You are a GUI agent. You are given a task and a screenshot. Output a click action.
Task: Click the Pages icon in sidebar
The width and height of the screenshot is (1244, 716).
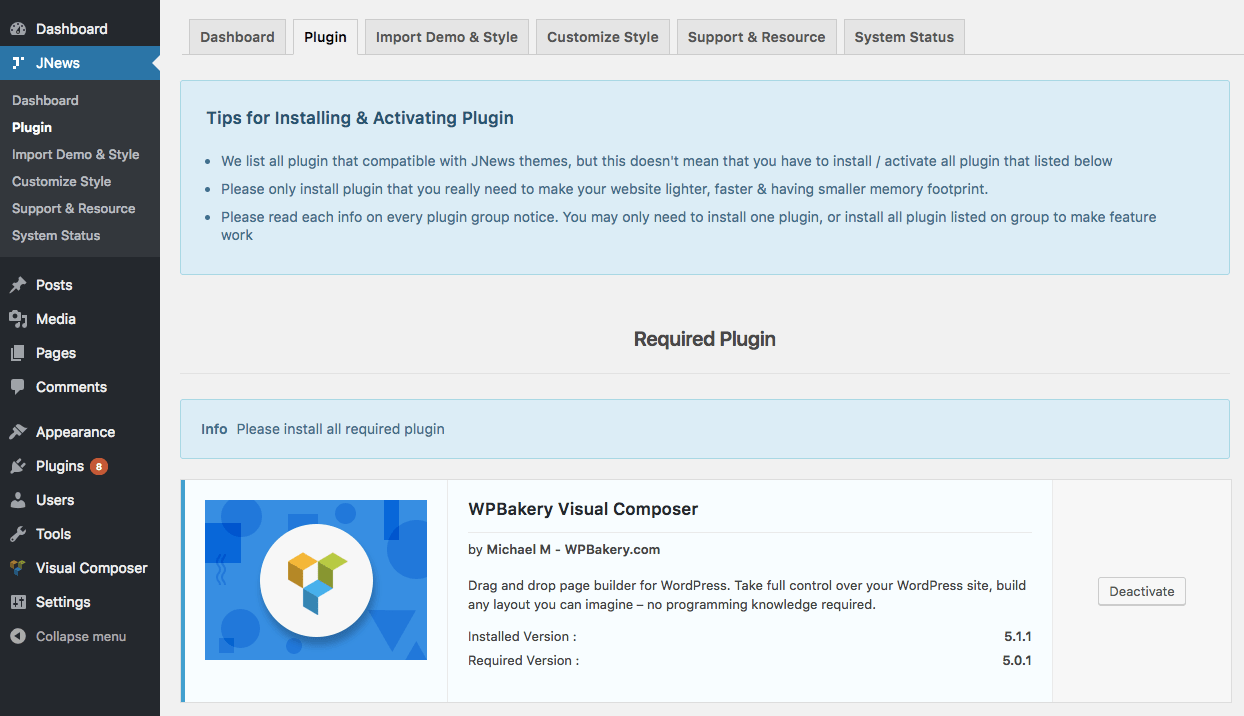(x=18, y=353)
